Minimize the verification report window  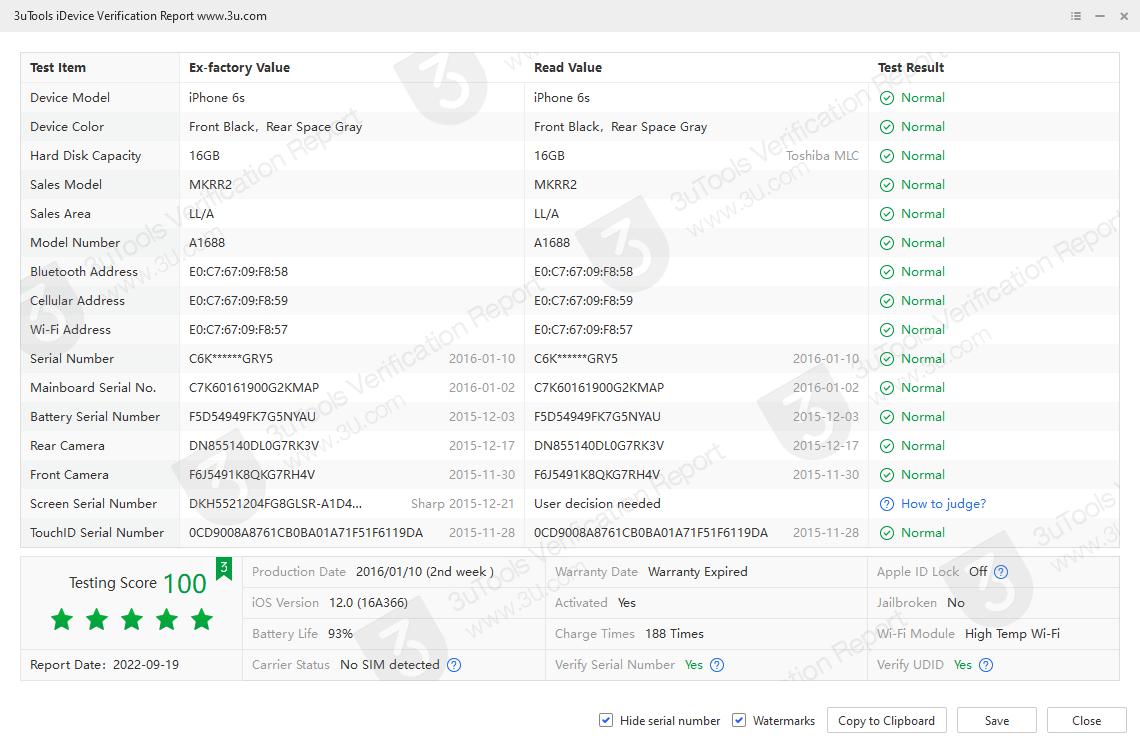click(x=1100, y=16)
